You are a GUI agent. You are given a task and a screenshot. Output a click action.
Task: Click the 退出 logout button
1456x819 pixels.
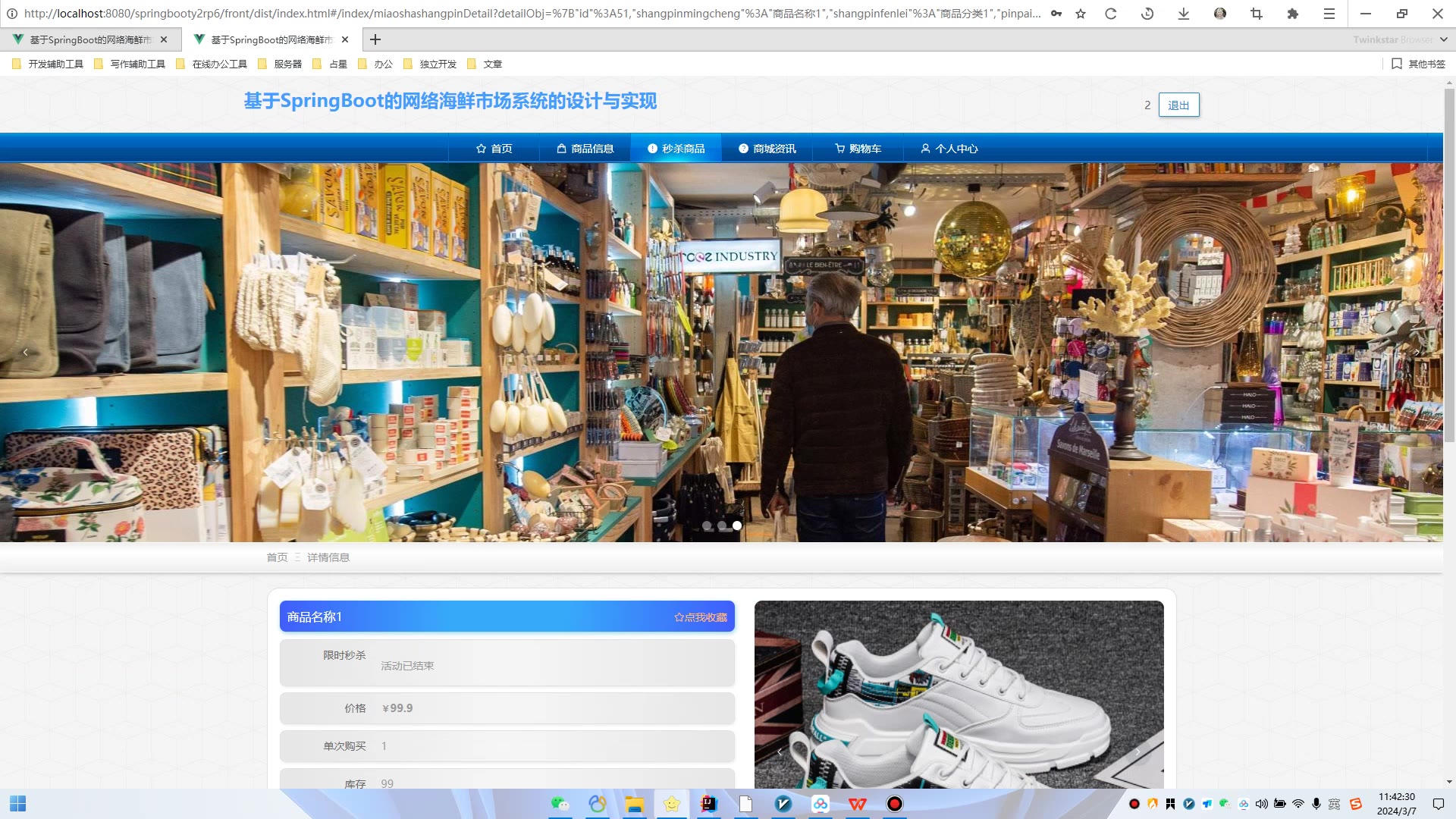coord(1178,105)
